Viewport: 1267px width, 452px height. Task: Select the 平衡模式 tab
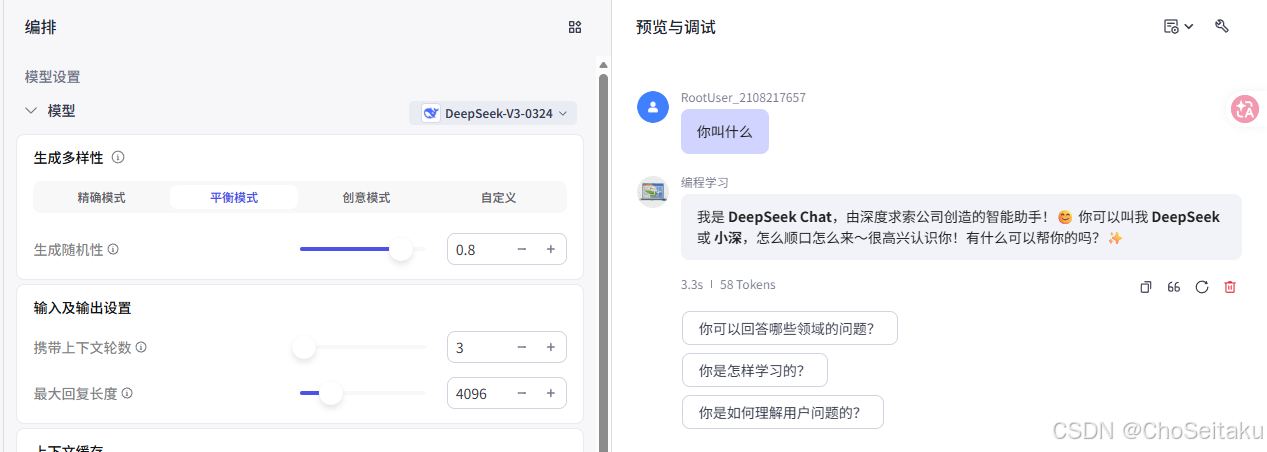point(234,197)
